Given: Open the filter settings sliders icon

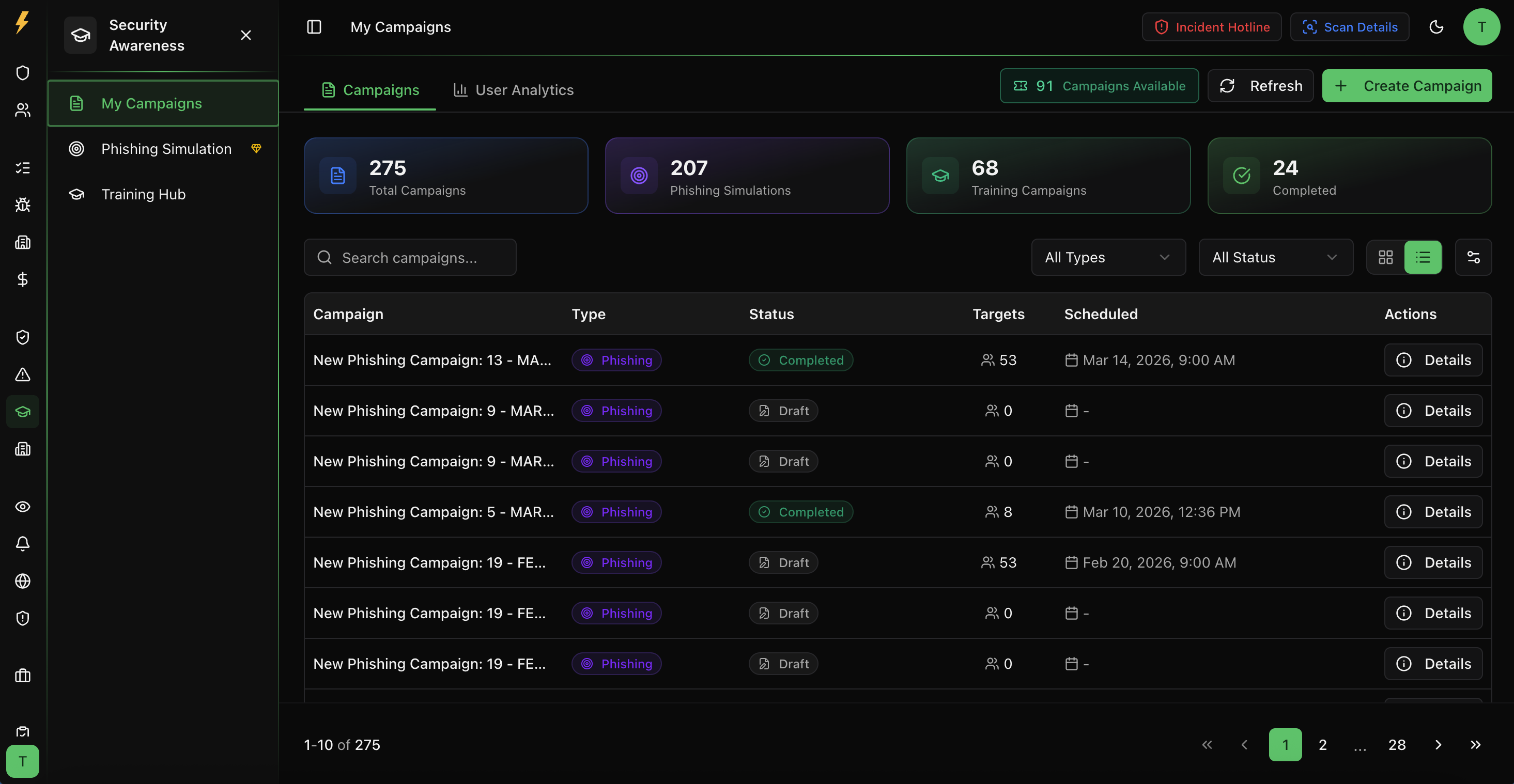Looking at the screenshot, I should click(x=1473, y=257).
